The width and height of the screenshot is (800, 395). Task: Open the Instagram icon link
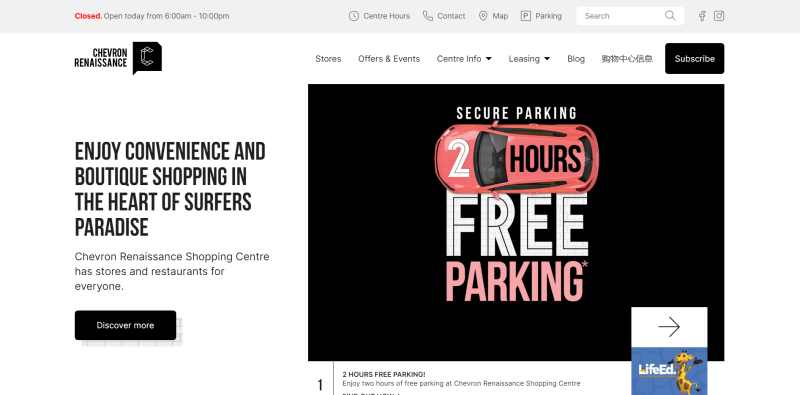tap(719, 16)
